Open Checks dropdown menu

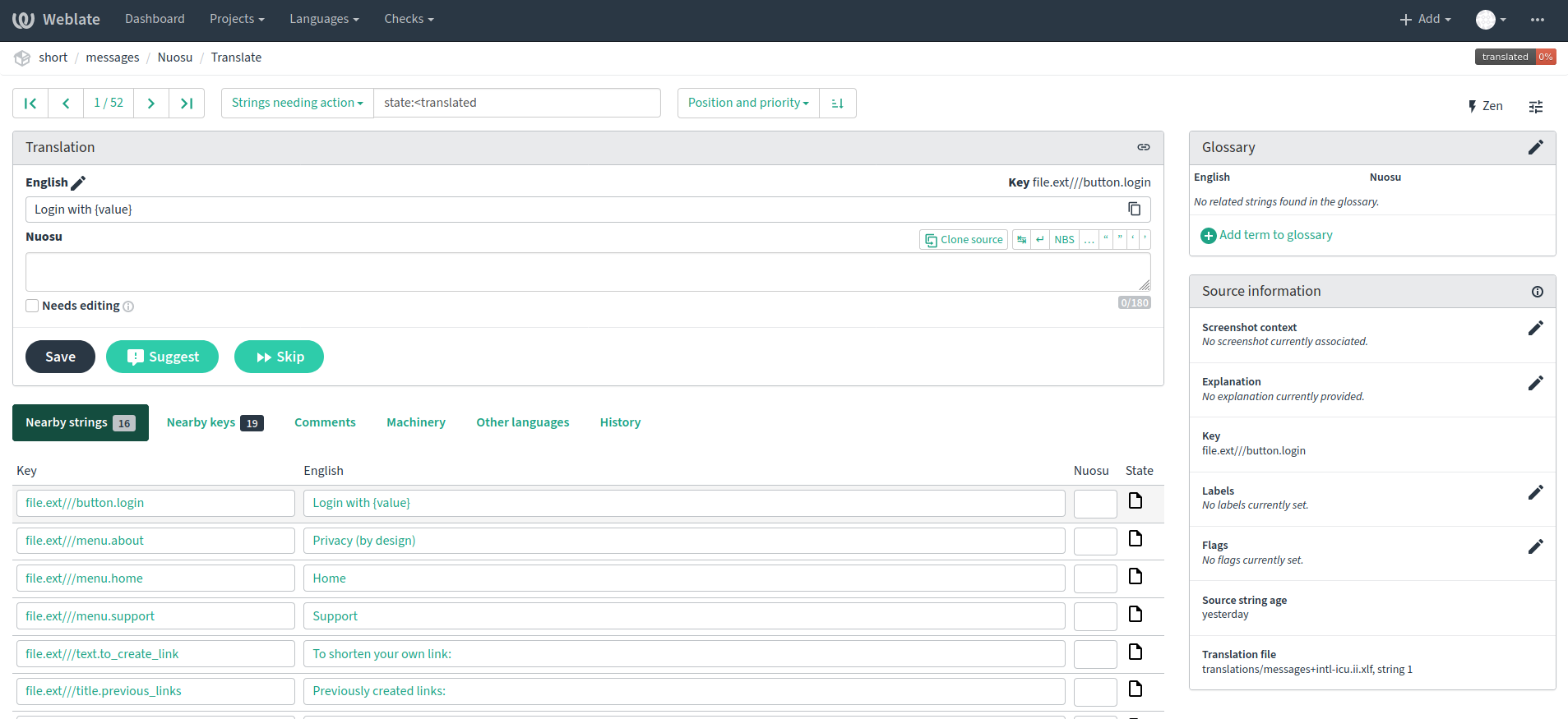tap(409, 19)
